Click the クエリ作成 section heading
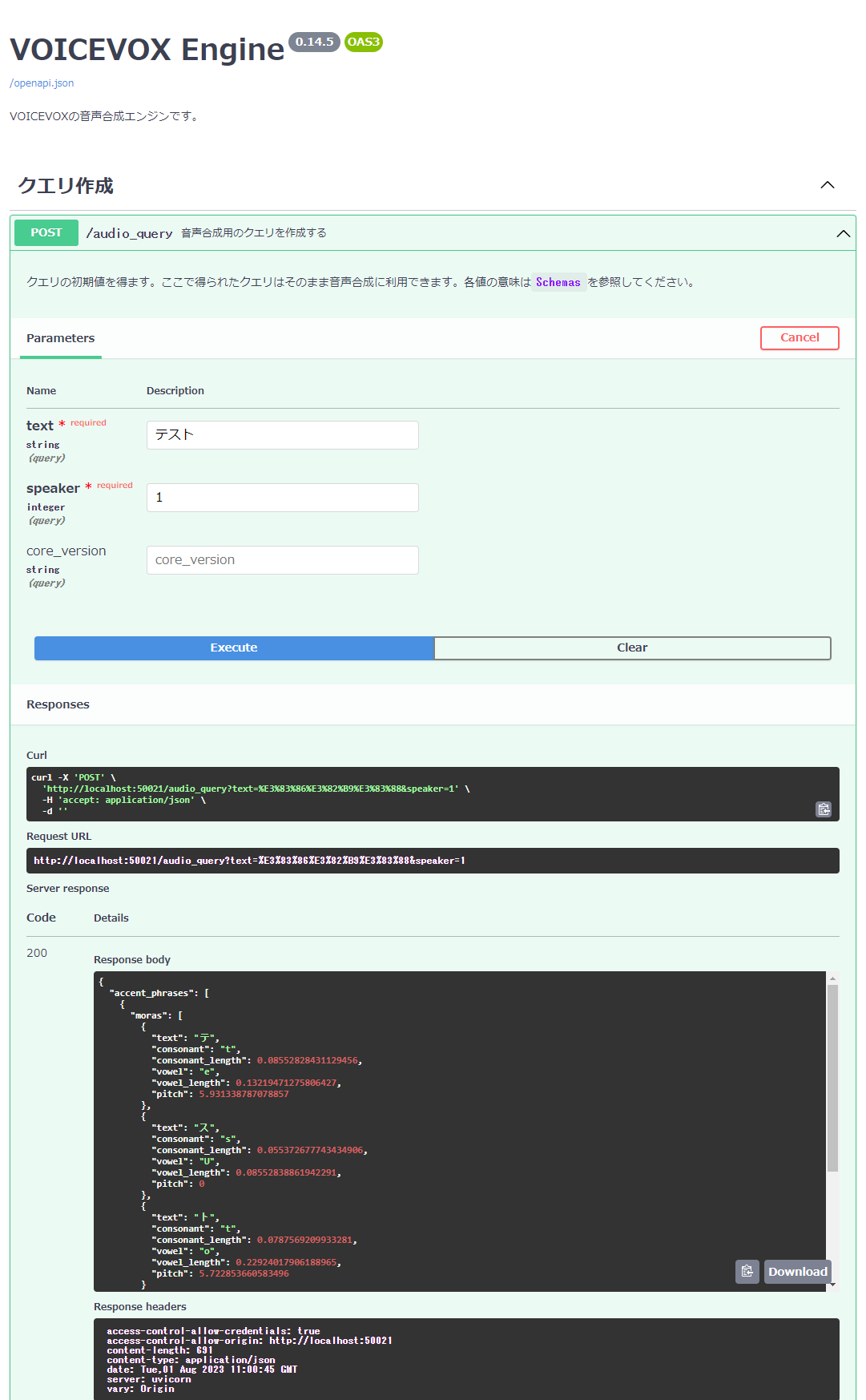The height and width of the screenshot is (1400, 866). (x=66, y=186)
